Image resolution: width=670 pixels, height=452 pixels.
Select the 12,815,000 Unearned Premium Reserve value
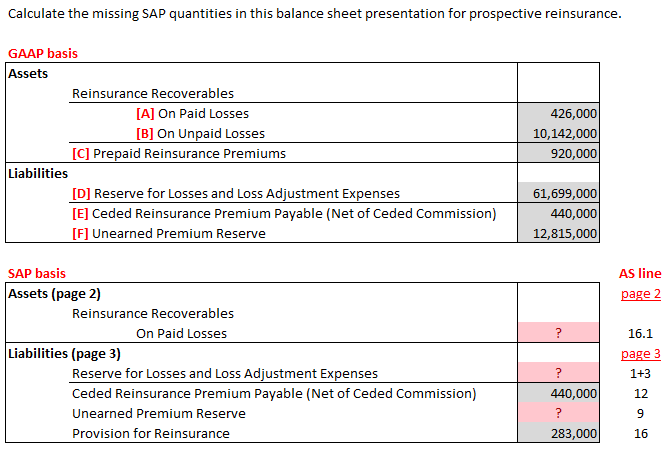point(558,233)
